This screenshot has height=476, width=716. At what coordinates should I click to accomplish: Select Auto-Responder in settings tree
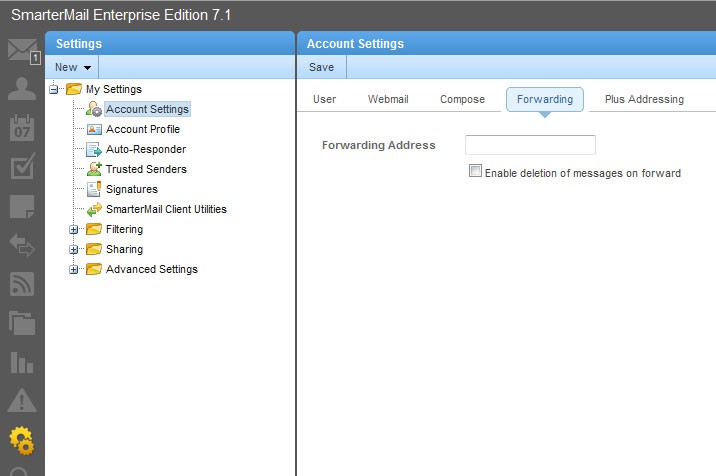tap(145, 149)
